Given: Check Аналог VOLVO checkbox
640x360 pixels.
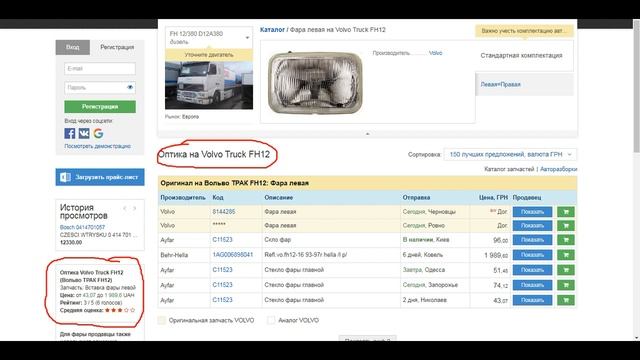Looking at the screenshot, I should [271, 320].
